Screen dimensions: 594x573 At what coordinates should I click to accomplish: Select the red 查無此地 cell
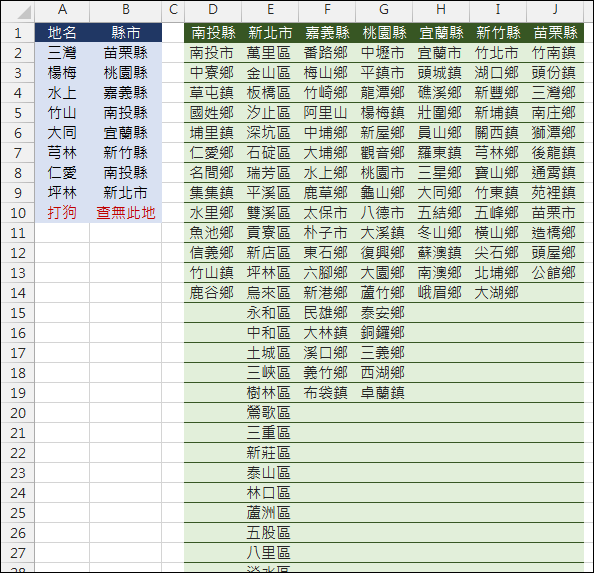pyautogui.click(x=126, y=213)
